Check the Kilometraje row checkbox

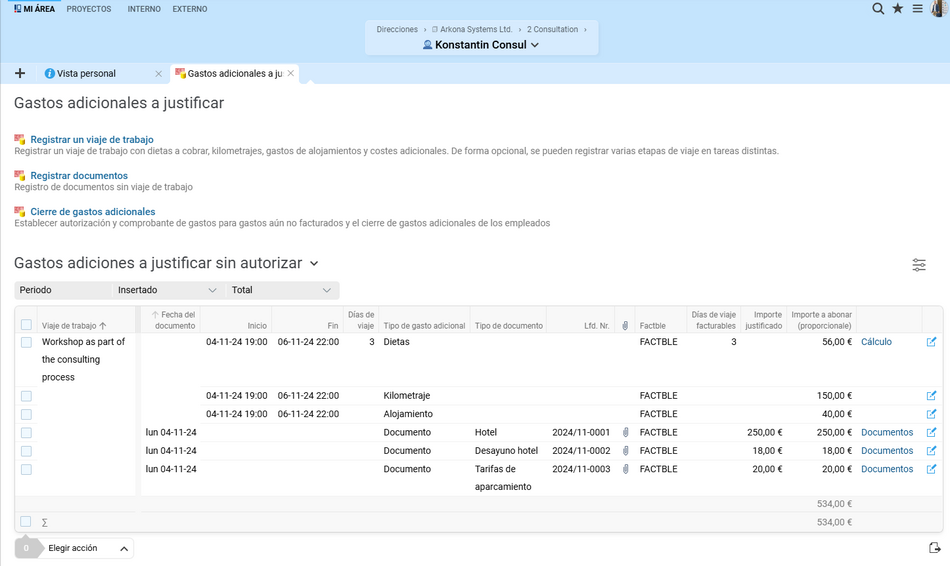pos(26,396)
